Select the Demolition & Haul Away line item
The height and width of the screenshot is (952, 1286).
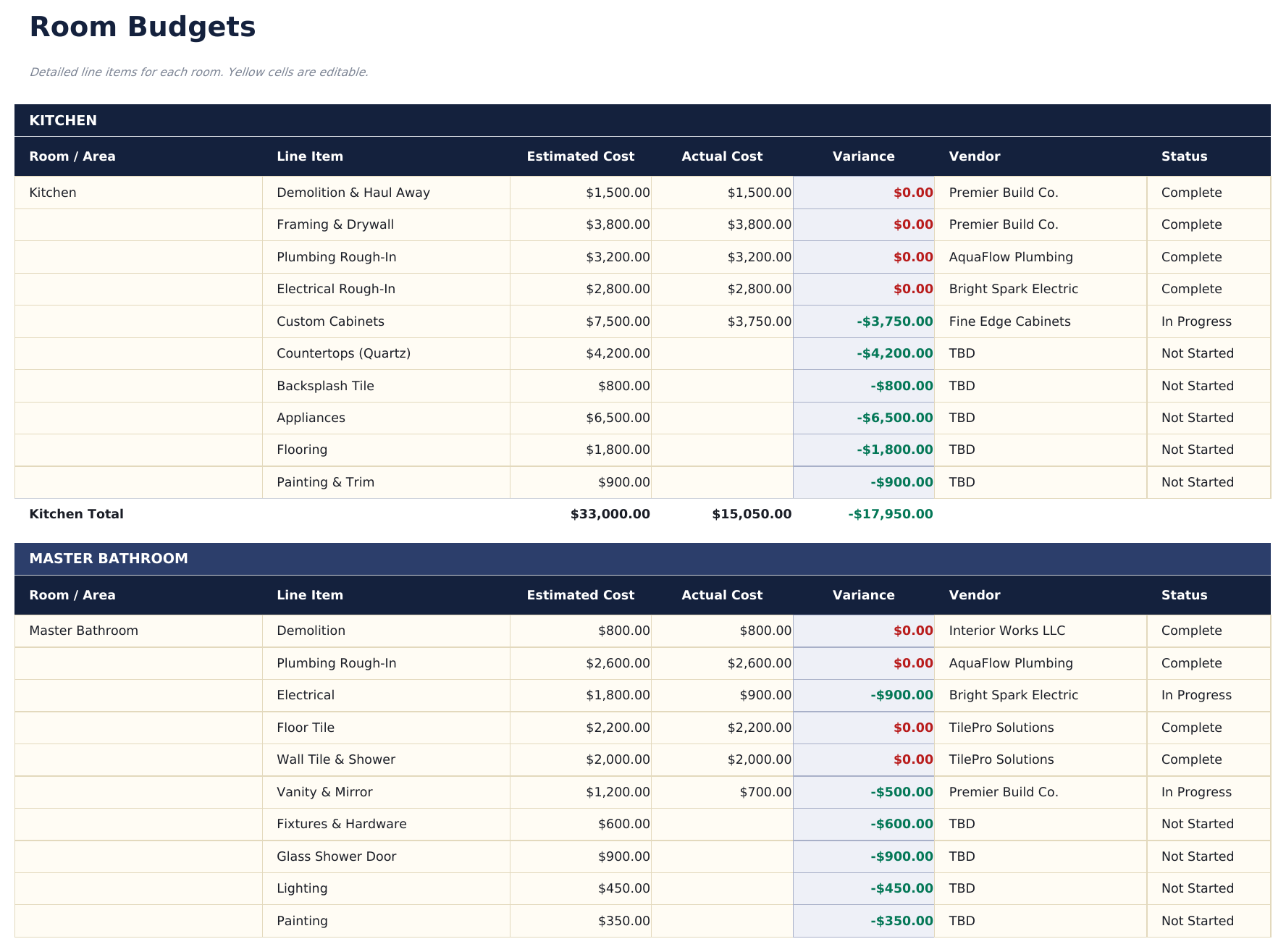pos(385,193)
